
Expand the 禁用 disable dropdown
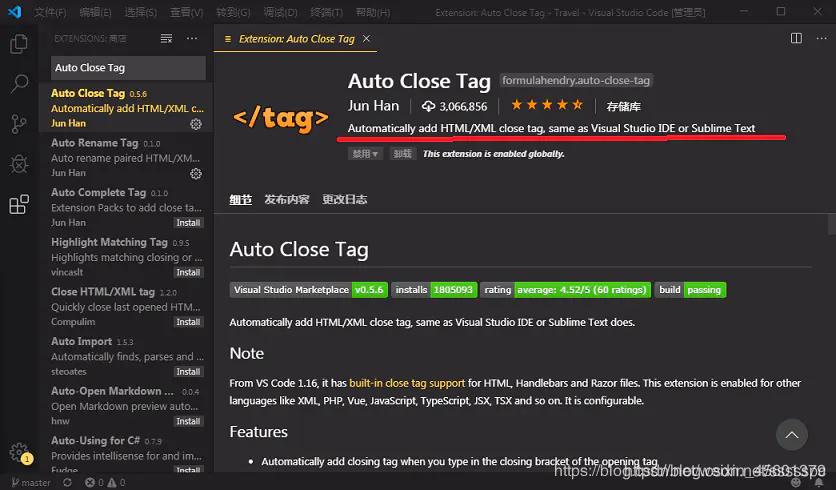[365, 154]
